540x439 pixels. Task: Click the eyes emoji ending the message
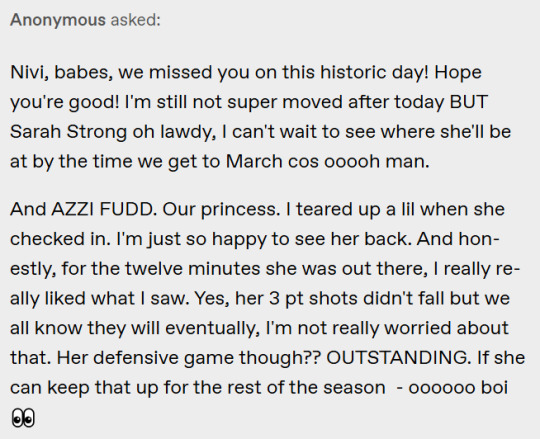(x=23, y=418)
